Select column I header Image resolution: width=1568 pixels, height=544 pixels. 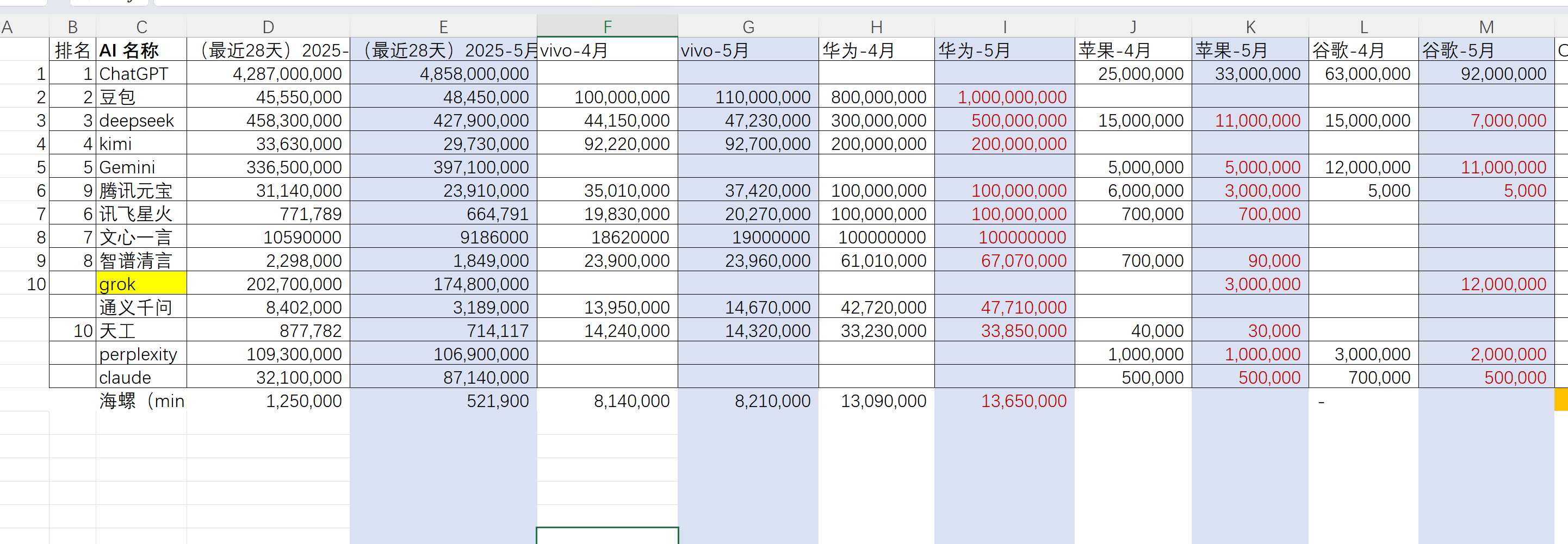[x=1005, y=26]
